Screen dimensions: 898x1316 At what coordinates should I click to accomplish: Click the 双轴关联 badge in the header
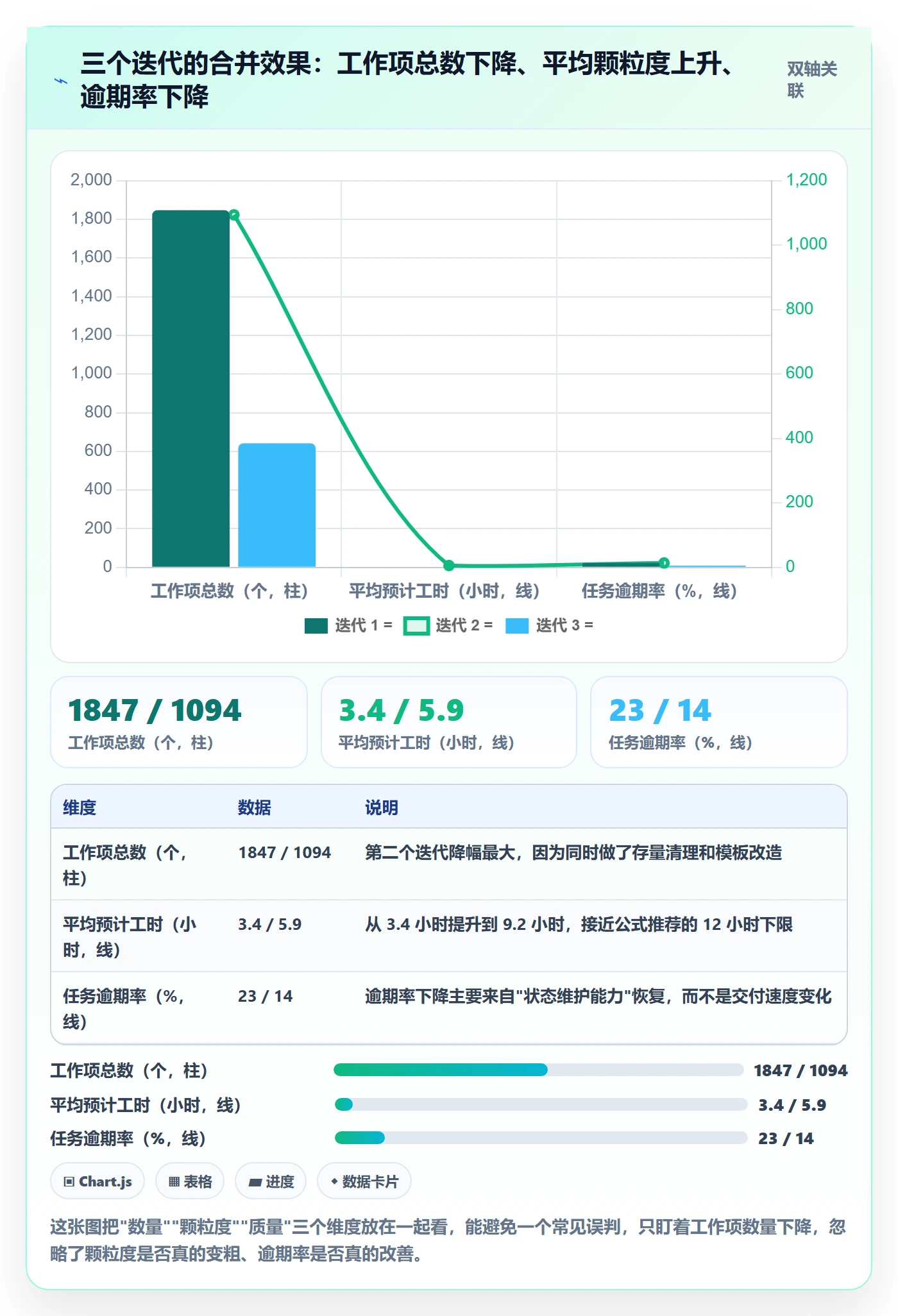click(812, 80)
